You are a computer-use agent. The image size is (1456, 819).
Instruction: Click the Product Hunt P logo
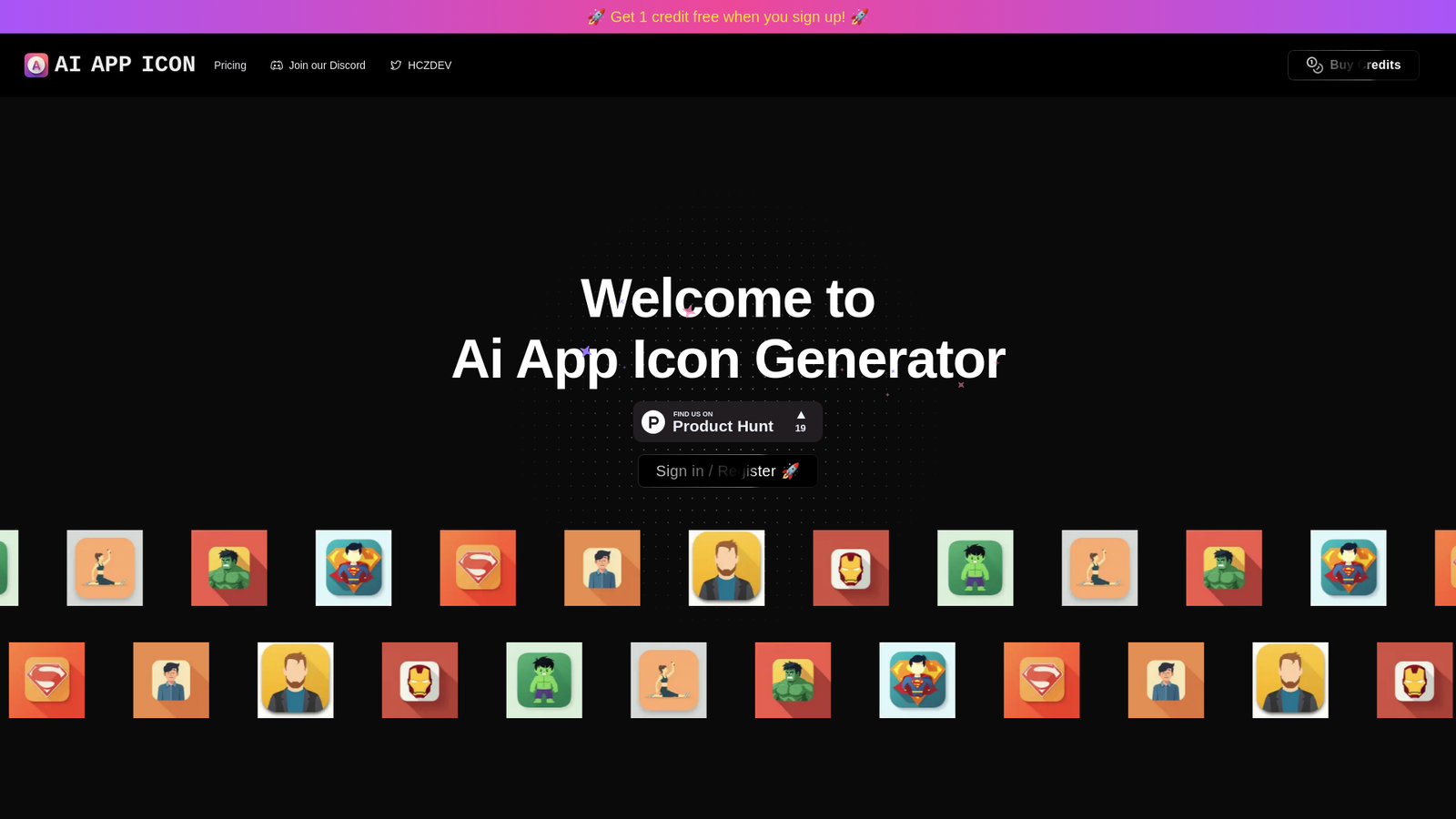[653, 422]
